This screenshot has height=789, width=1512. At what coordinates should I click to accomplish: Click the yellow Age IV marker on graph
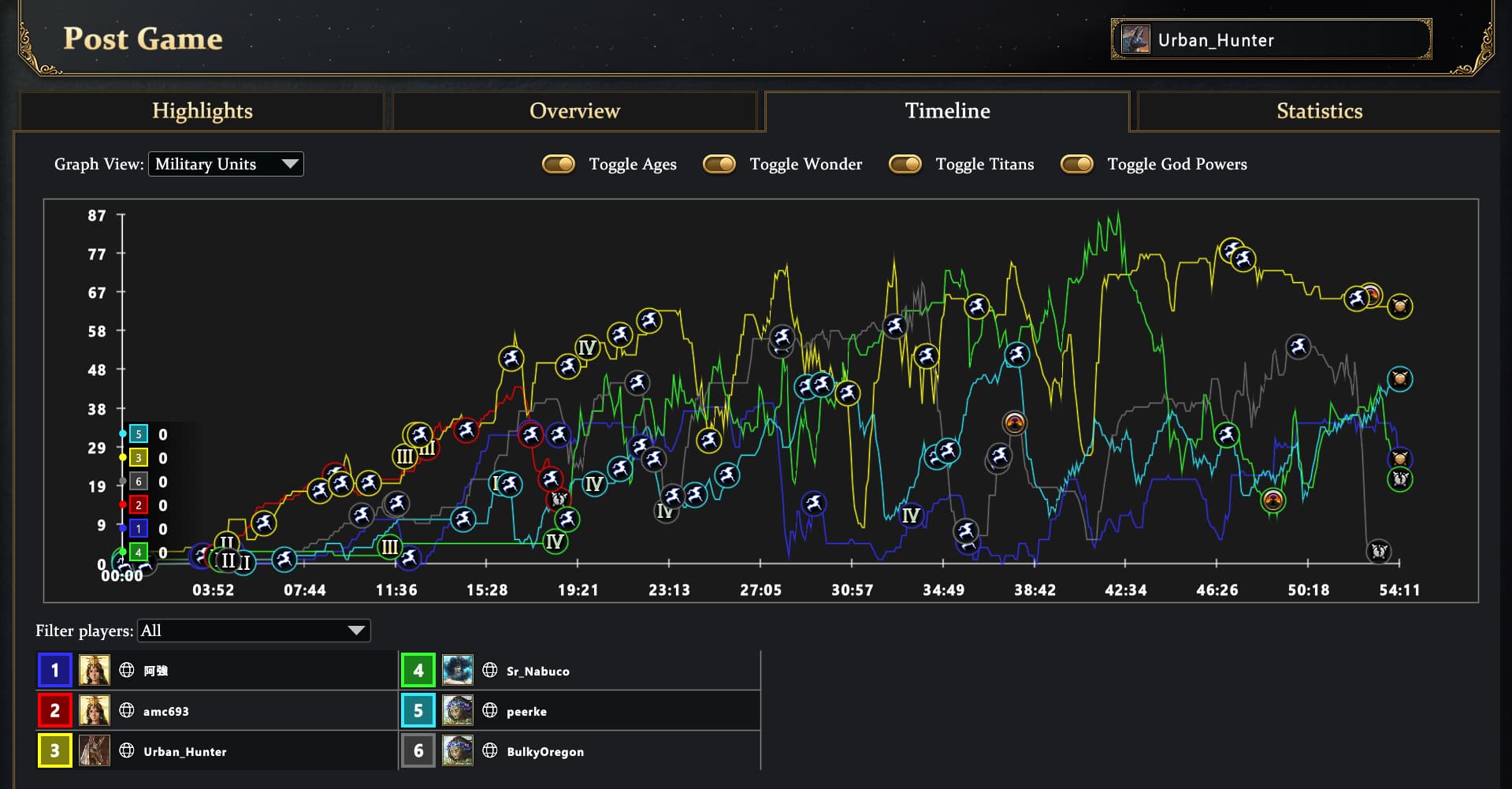(x=587, y=348)
